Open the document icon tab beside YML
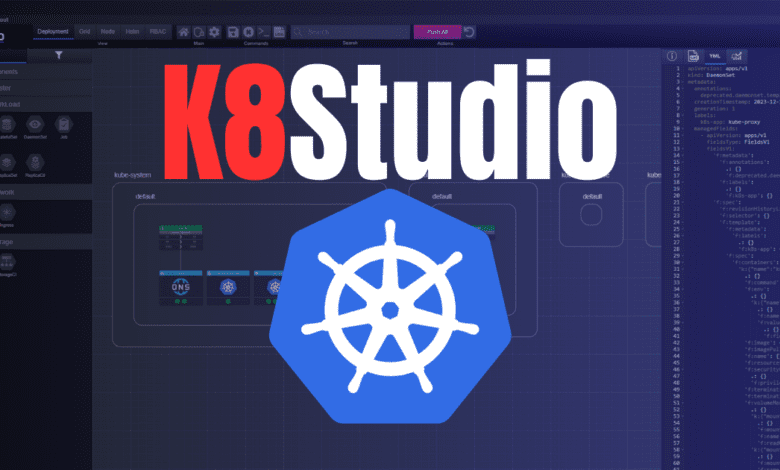 [693, 56]
